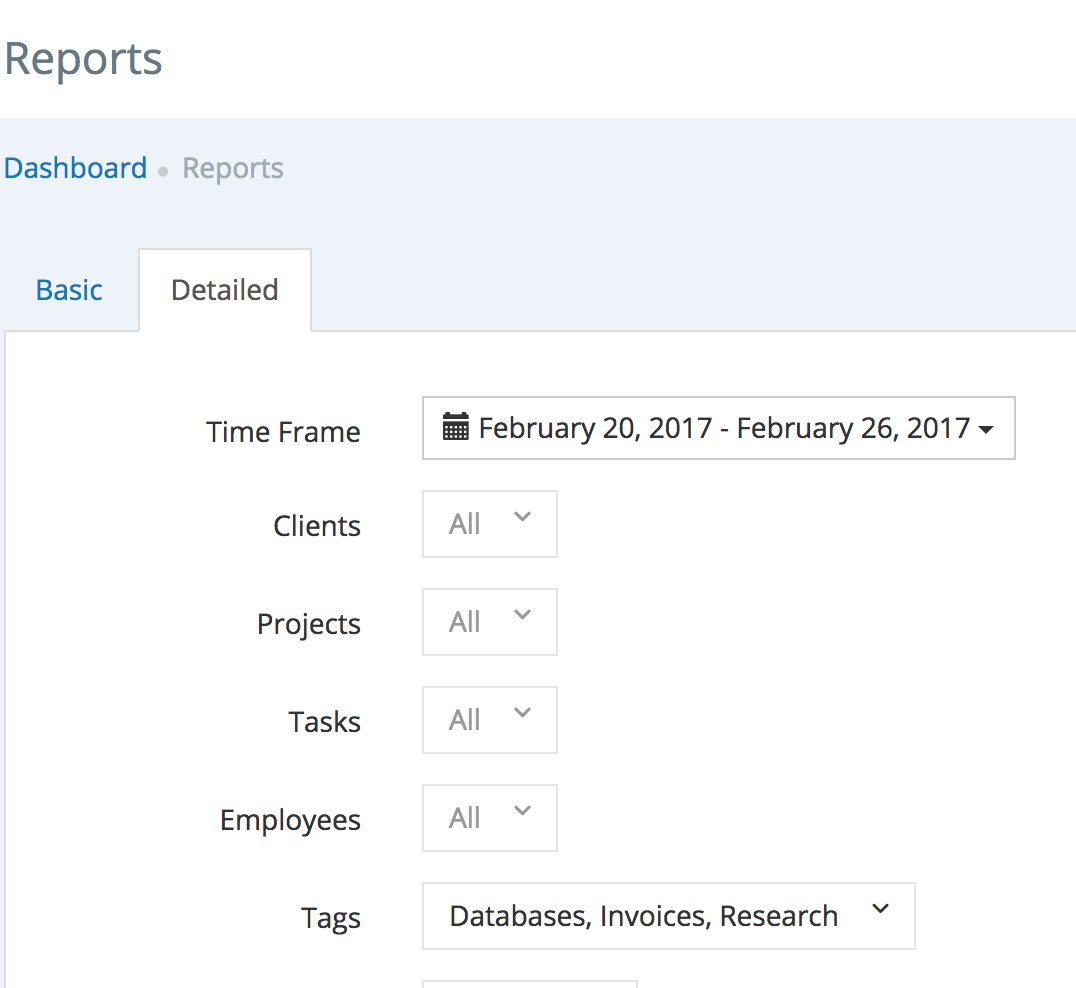This screenshot has height=988, width=1076.
Task: Click the Projects dropdown chevron
Action: 522,616
